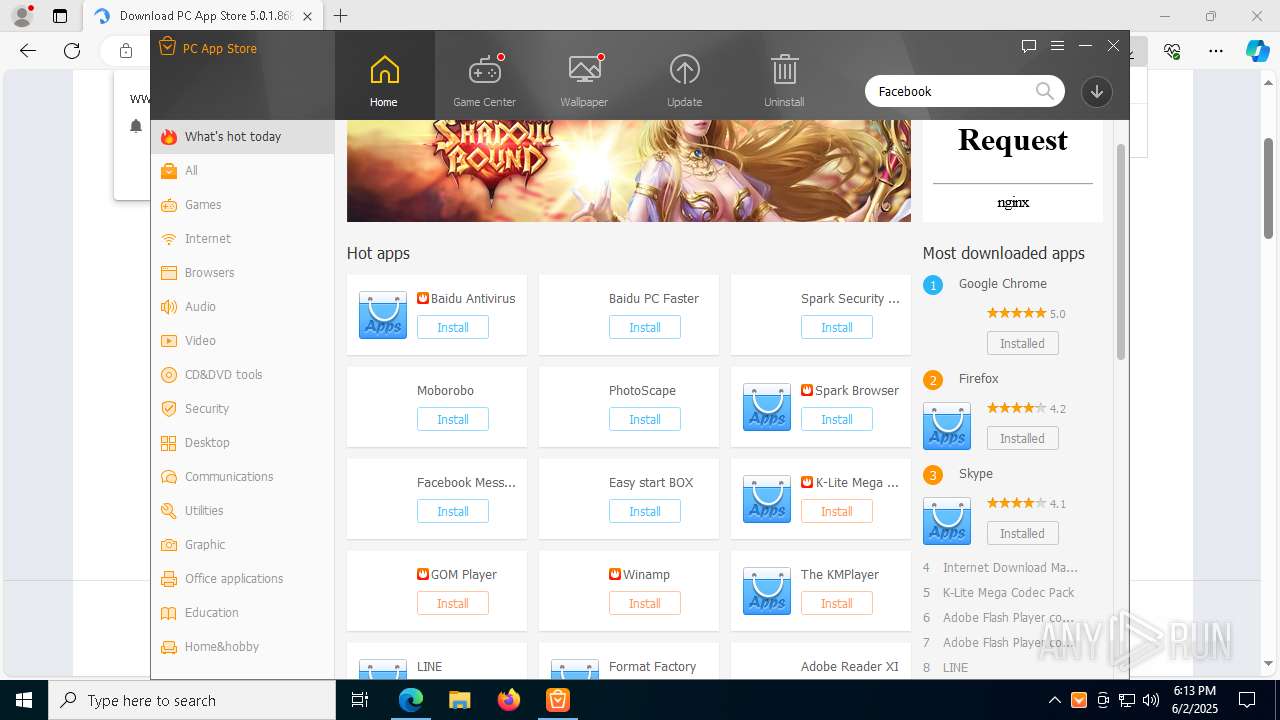Open Edge Copilot icon
1280x720 pixels.
(1257, 51)
